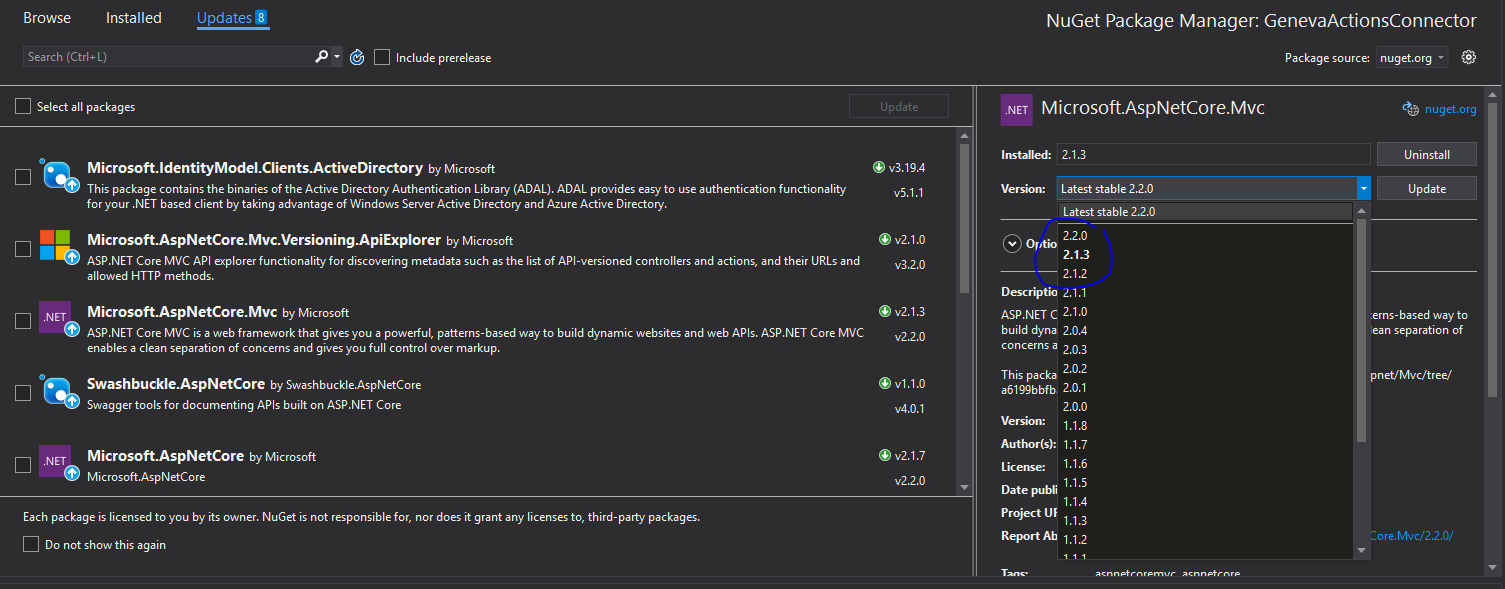The width and height of the screenshot is (1505, 589).
Task: Click the refresh package list icon
Action: coord(358,57)
